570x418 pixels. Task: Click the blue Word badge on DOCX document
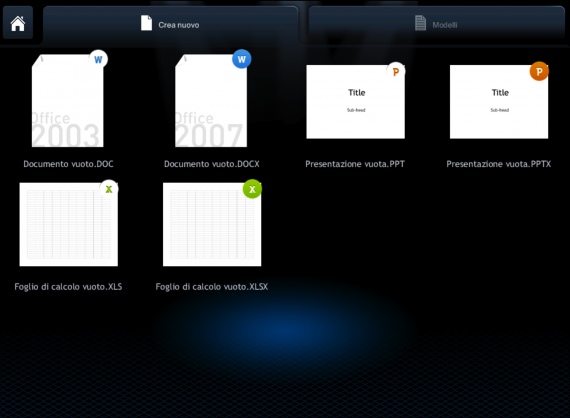pos(242,59)
